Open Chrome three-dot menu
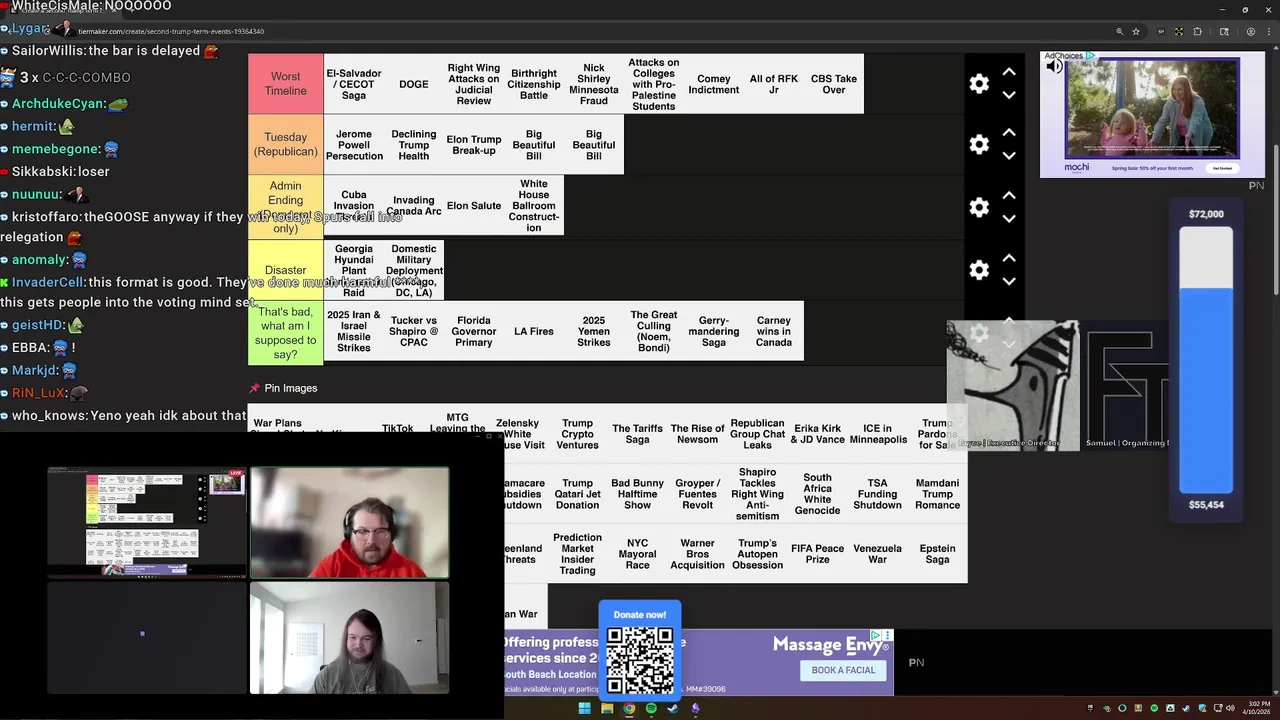Screen dimensions: 1280x720 click(x=1269, y=31)
